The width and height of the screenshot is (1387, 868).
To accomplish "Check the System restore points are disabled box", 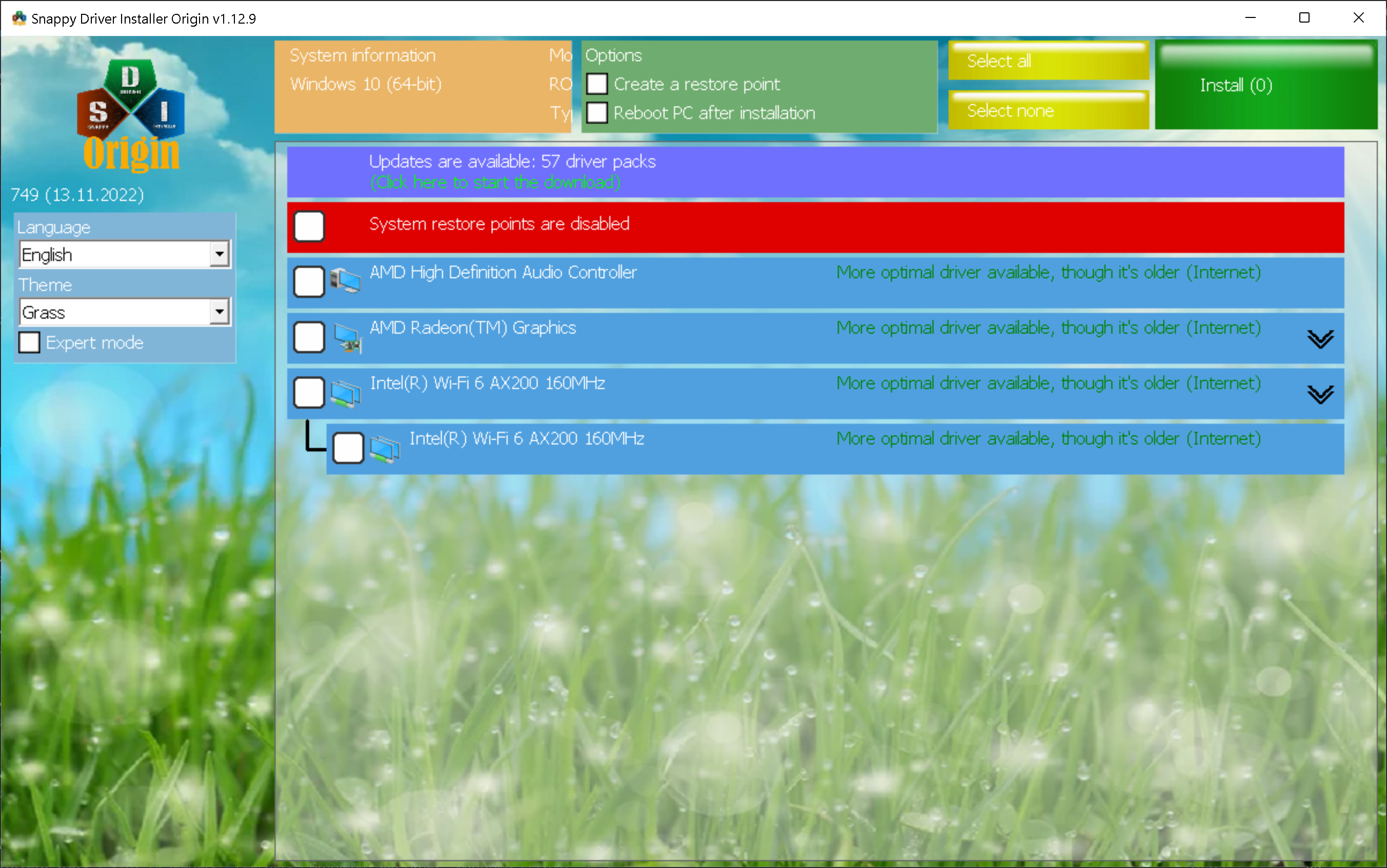I will pos(309,226).
